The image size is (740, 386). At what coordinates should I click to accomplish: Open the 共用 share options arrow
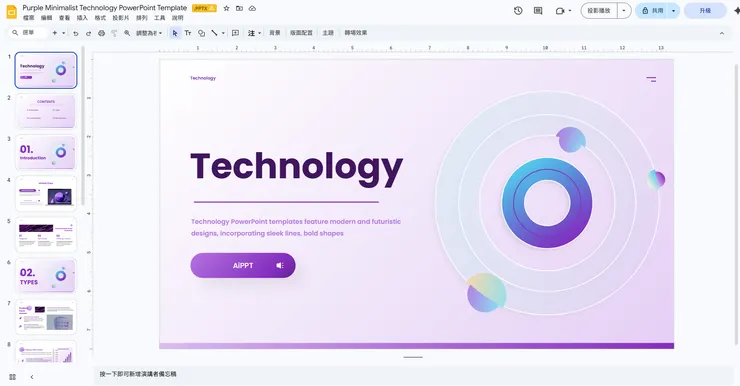coord(673,10)
